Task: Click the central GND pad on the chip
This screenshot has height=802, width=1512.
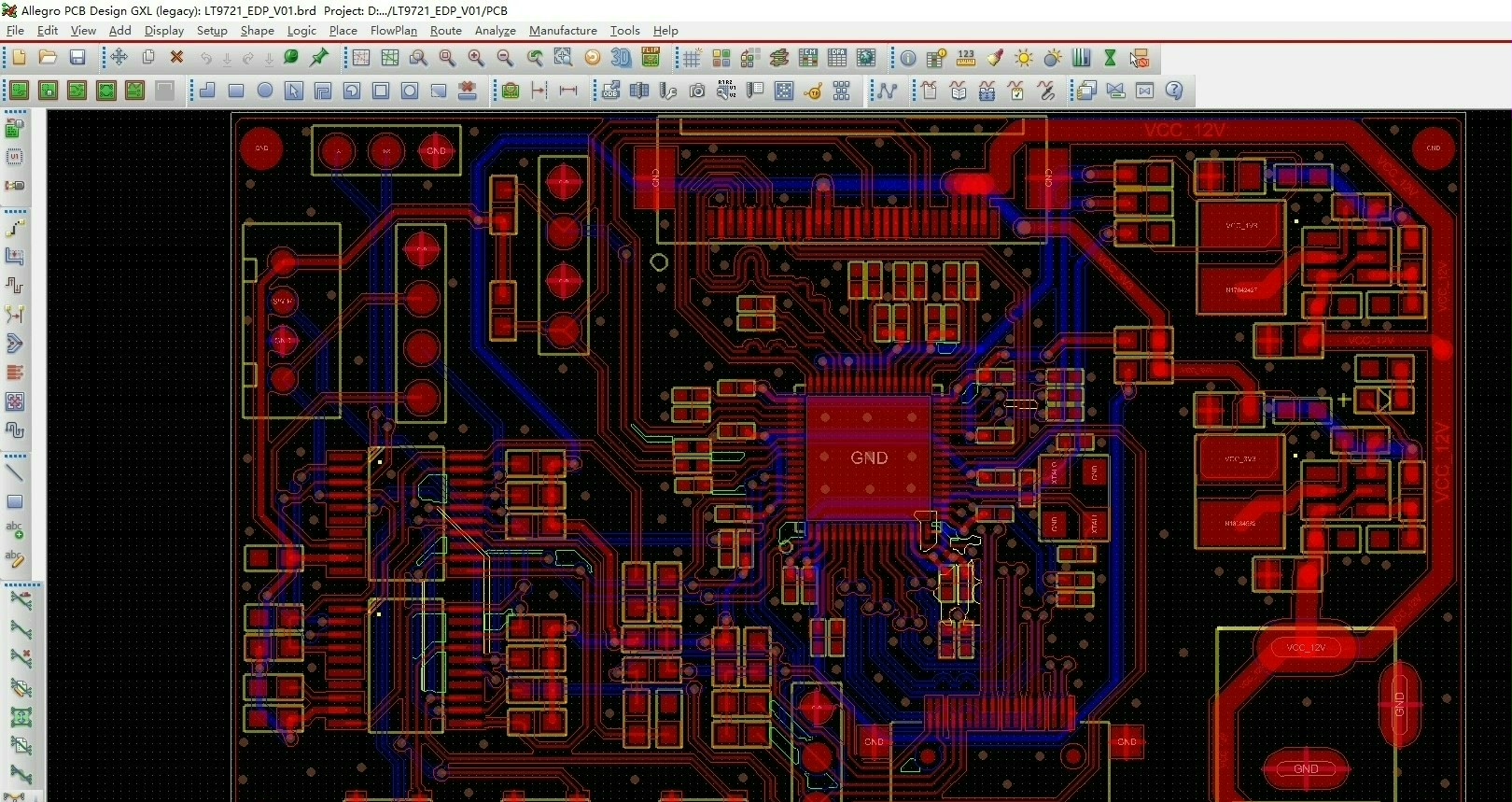Action: point(869,457)
